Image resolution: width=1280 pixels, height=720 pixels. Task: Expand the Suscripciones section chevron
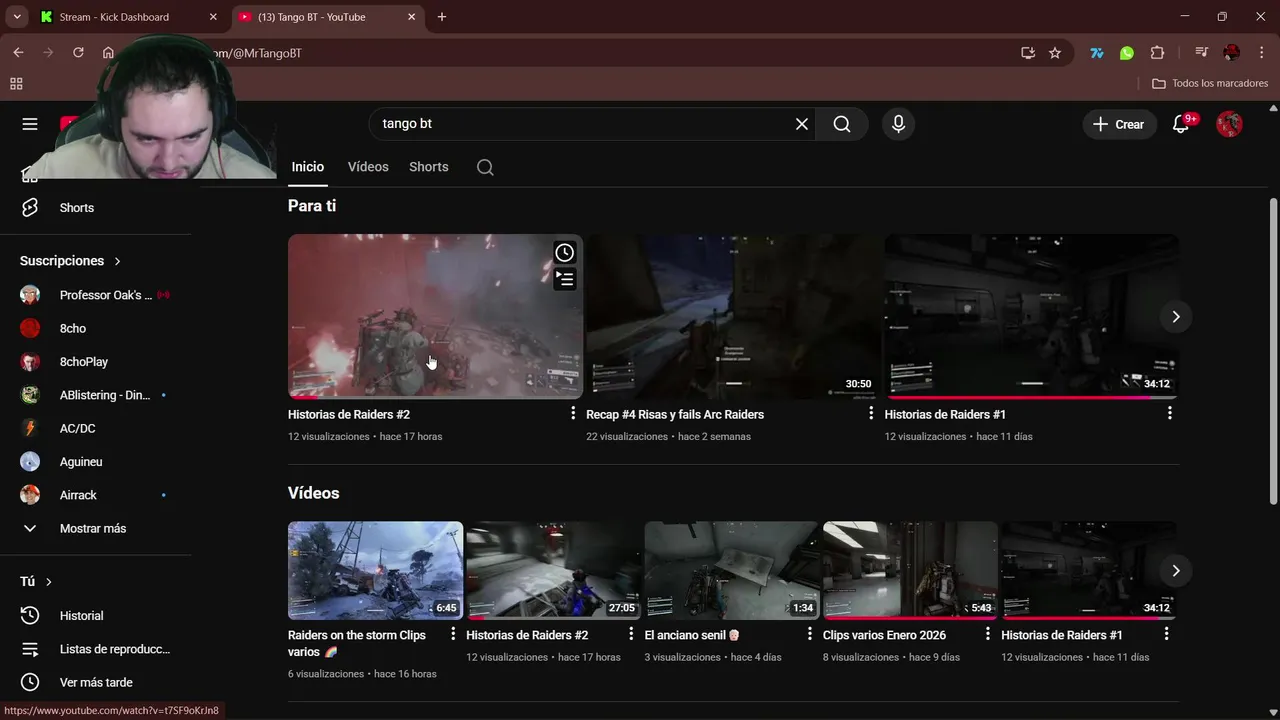pyautogui.click(x=117, y=261)
